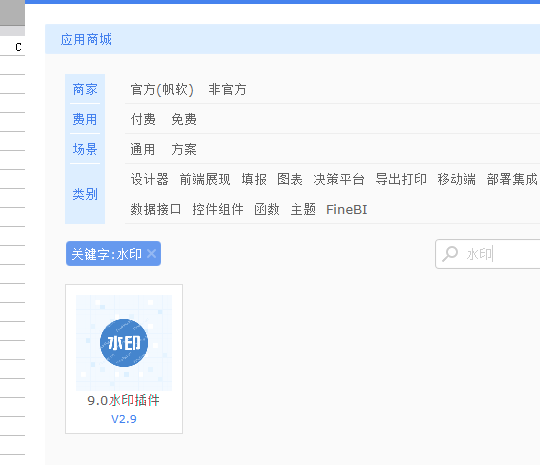Select the 图表 category

290,179
